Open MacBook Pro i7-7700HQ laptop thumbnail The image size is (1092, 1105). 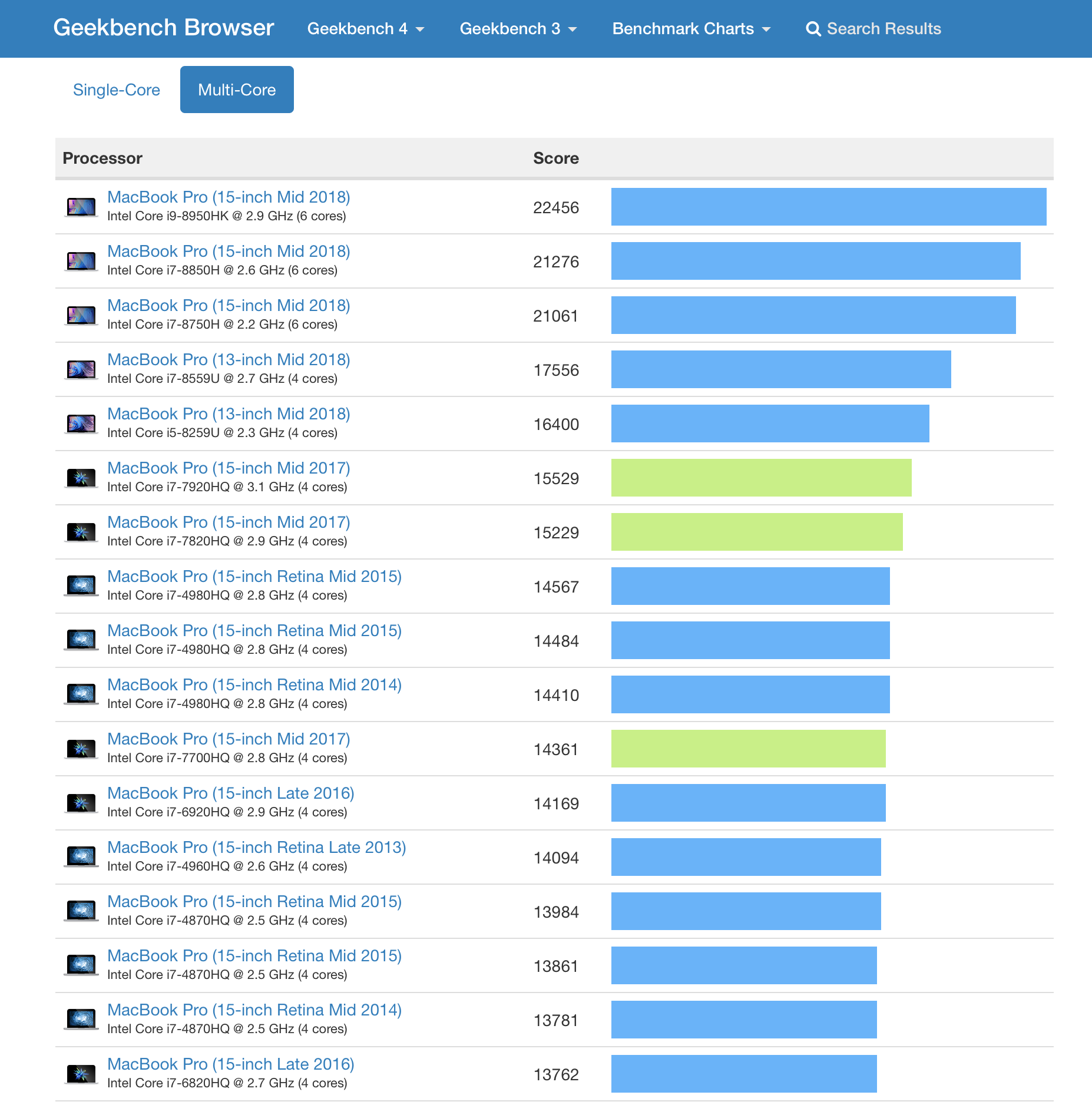point(81,749)
